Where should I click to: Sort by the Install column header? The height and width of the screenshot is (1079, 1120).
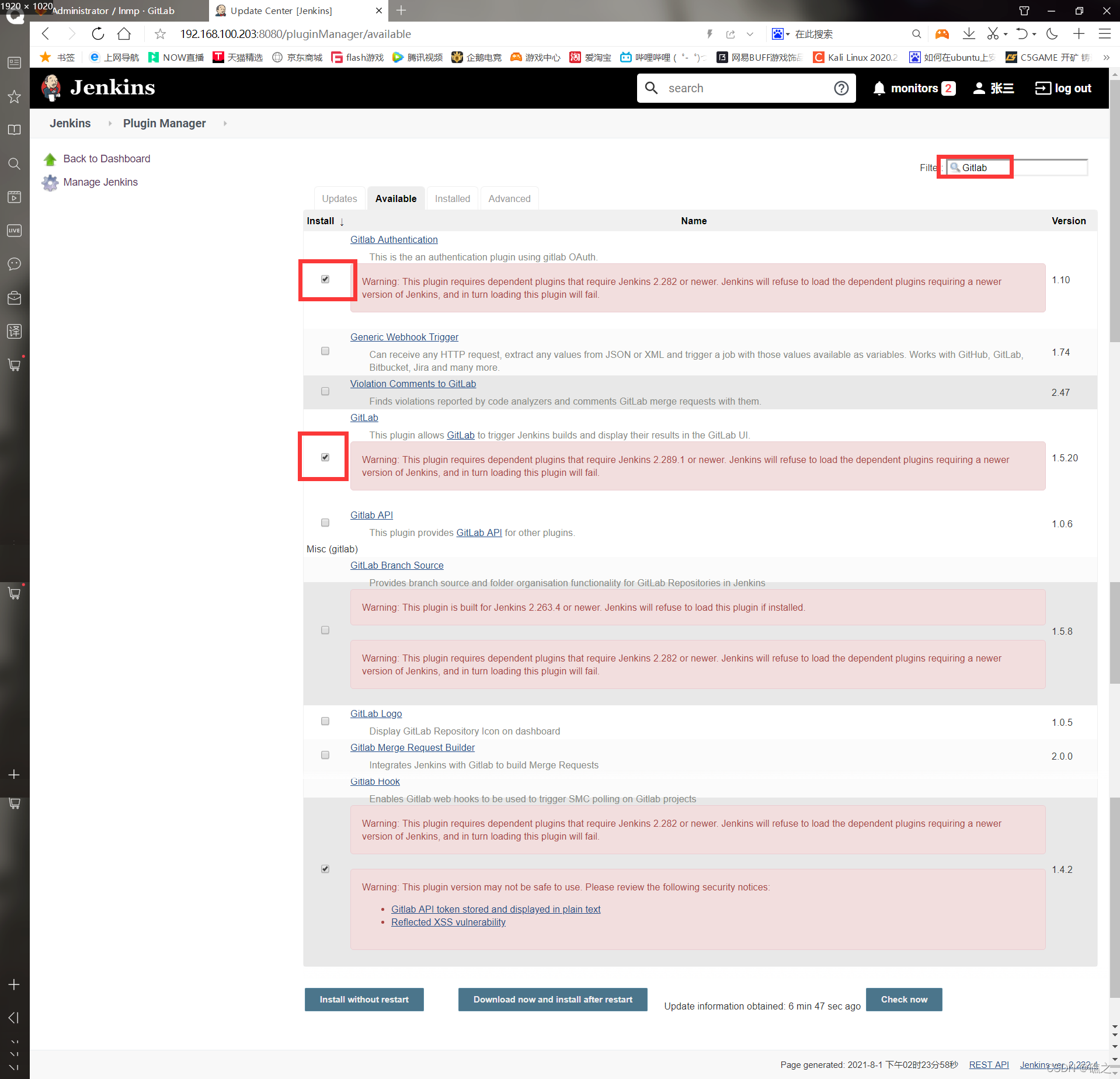[x=325, y=221]
